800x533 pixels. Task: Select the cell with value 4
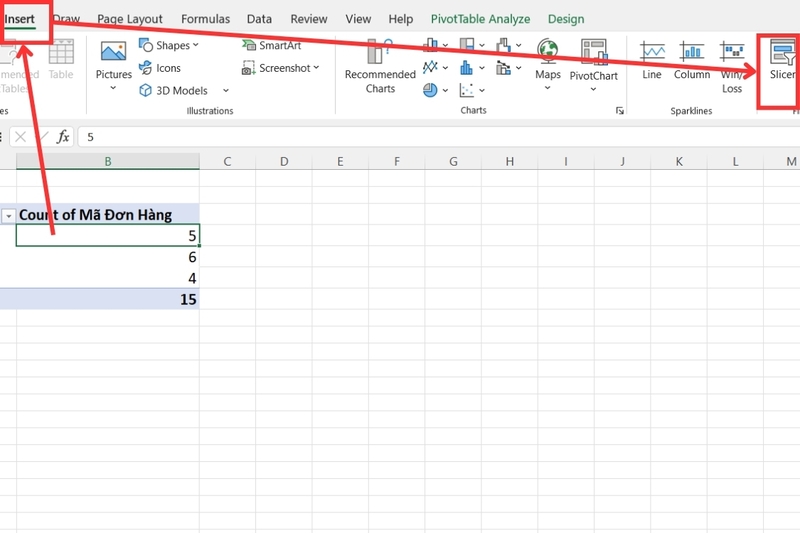pyautogui.click(x=108, y=278)
